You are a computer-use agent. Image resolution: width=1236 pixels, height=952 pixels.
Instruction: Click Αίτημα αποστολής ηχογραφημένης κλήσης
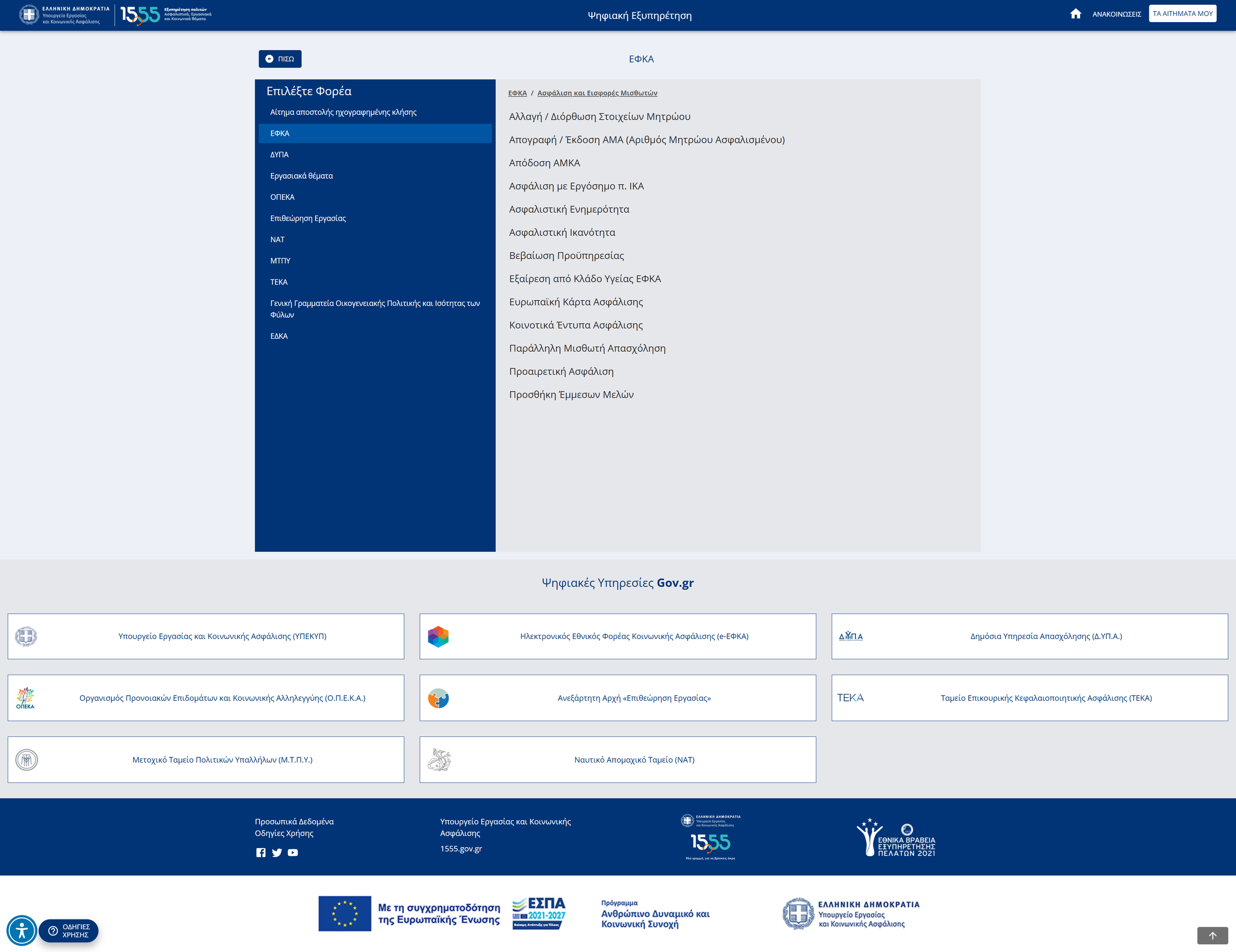(x=374, y=112)
